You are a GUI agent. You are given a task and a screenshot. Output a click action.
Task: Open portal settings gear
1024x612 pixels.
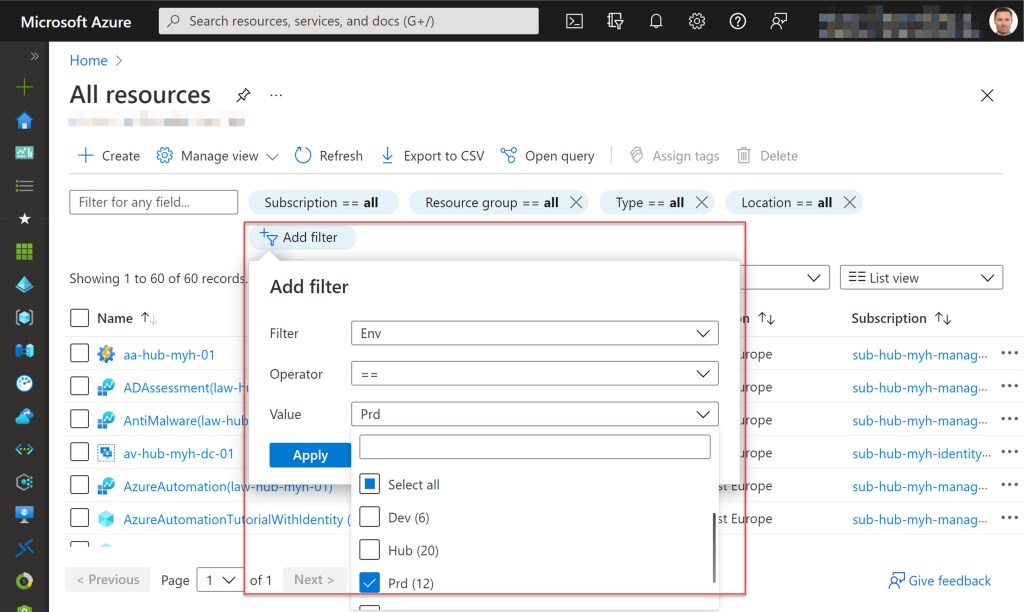tap(697, 21)
